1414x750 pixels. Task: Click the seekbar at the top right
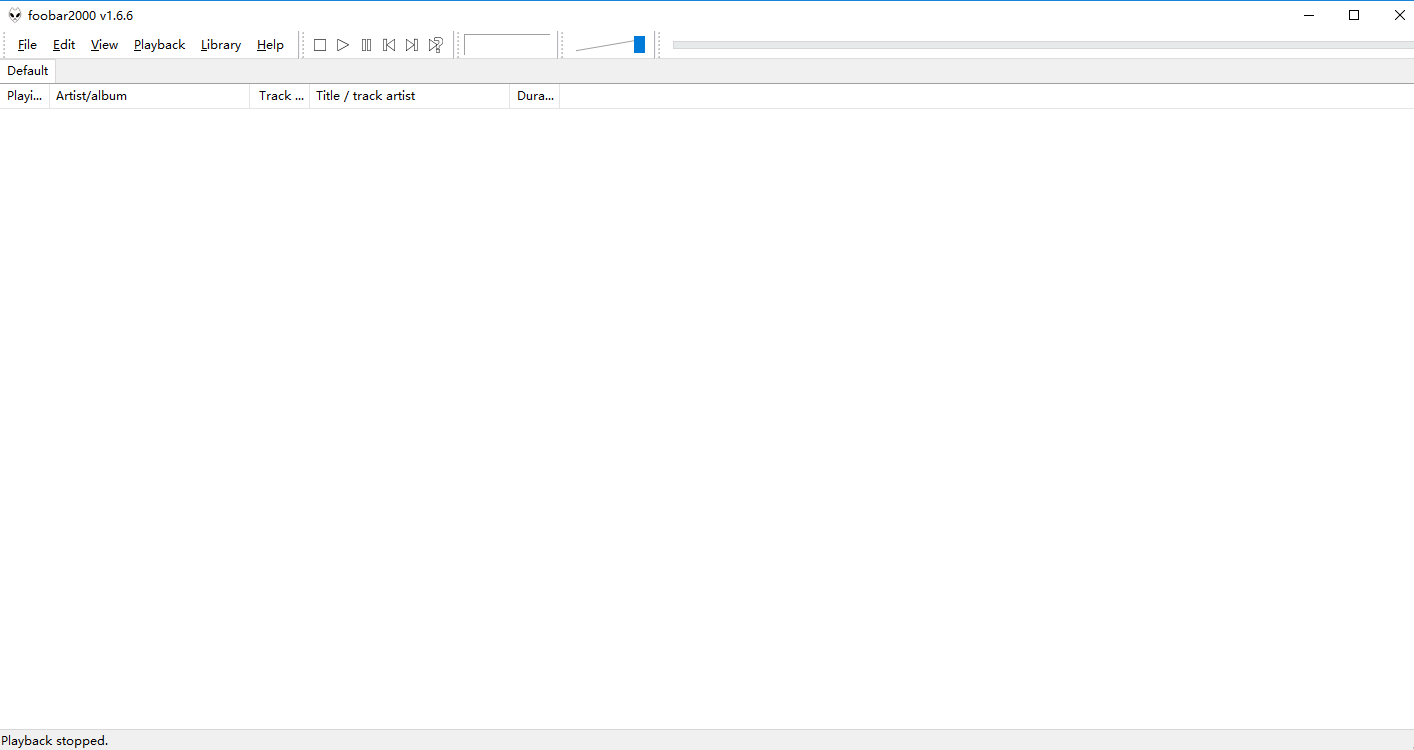click(x=1040, y=44)
